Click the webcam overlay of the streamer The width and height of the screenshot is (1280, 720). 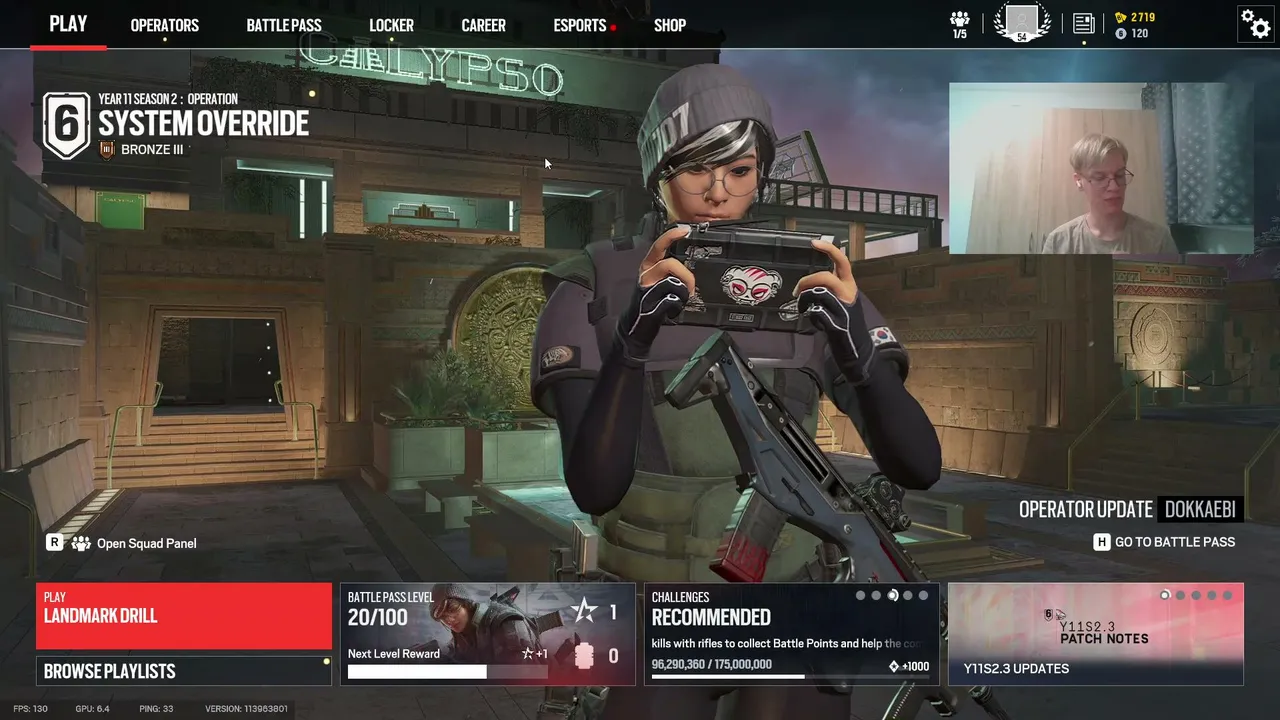[x=1100, y=168]
